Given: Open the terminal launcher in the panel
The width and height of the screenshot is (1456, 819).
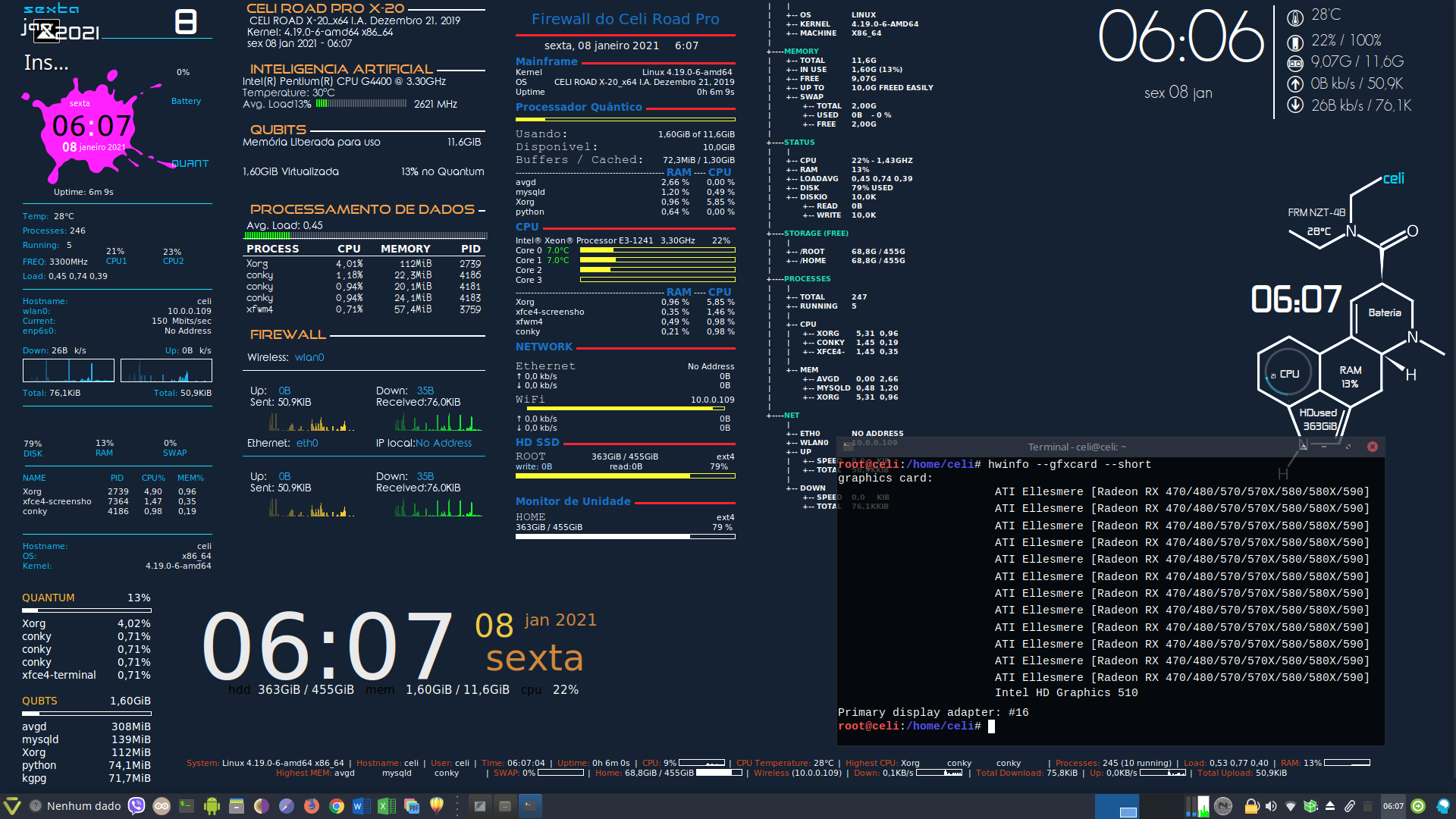Looking at the screenshot, I should point(187,806).
